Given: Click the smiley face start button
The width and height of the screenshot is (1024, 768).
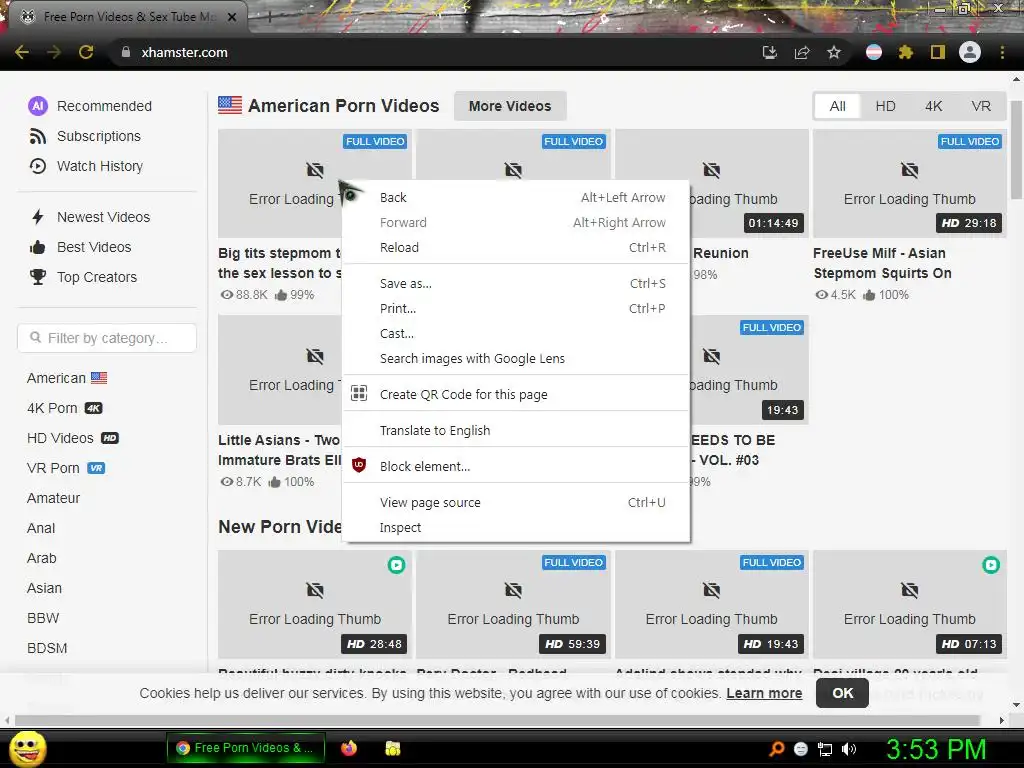Looking at the screenshot, I should click(x=27, y=748).
